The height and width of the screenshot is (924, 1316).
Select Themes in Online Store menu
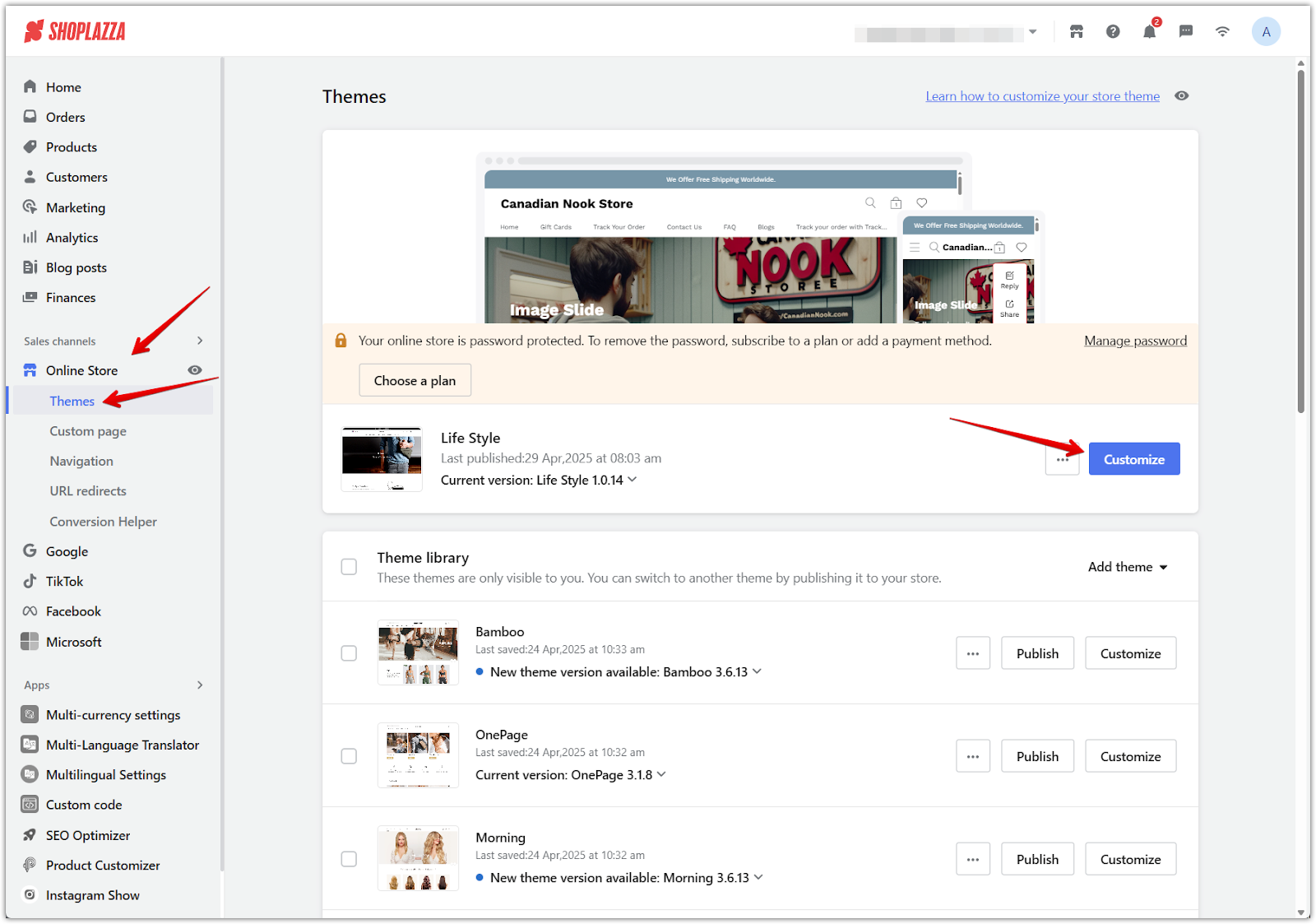72,402
